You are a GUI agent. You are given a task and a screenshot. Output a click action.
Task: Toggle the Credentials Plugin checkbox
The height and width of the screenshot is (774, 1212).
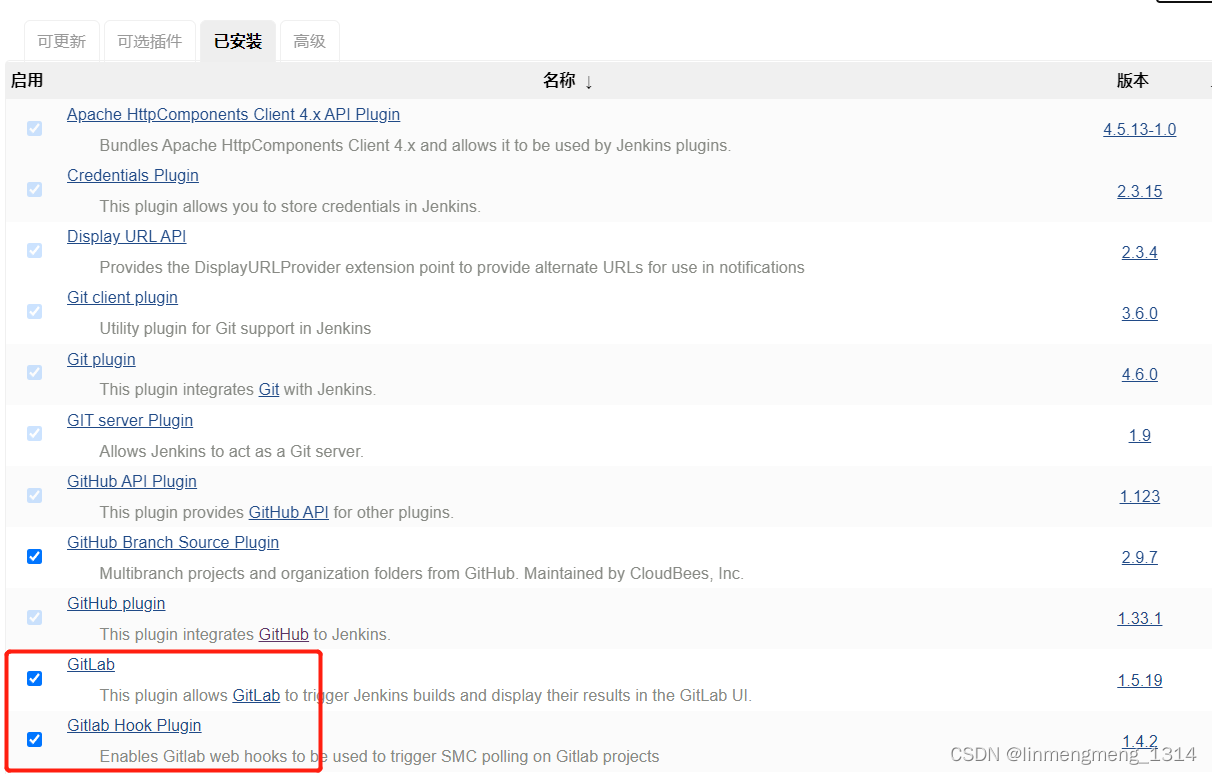coord(35,189)
